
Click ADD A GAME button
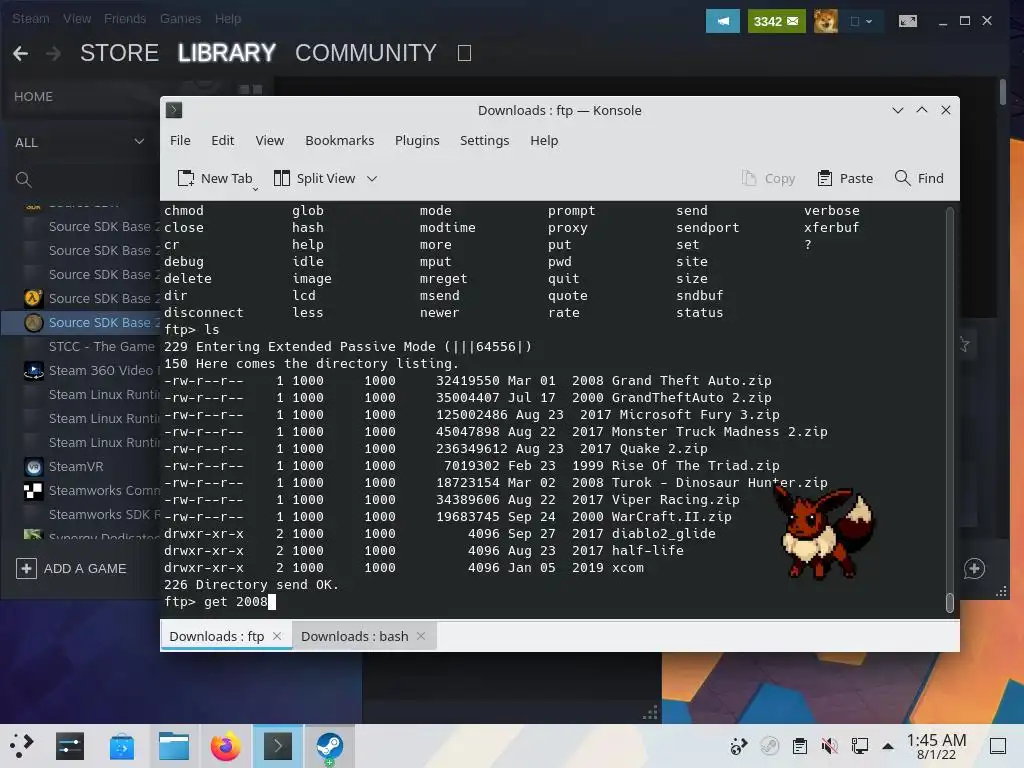click(71, 568)
